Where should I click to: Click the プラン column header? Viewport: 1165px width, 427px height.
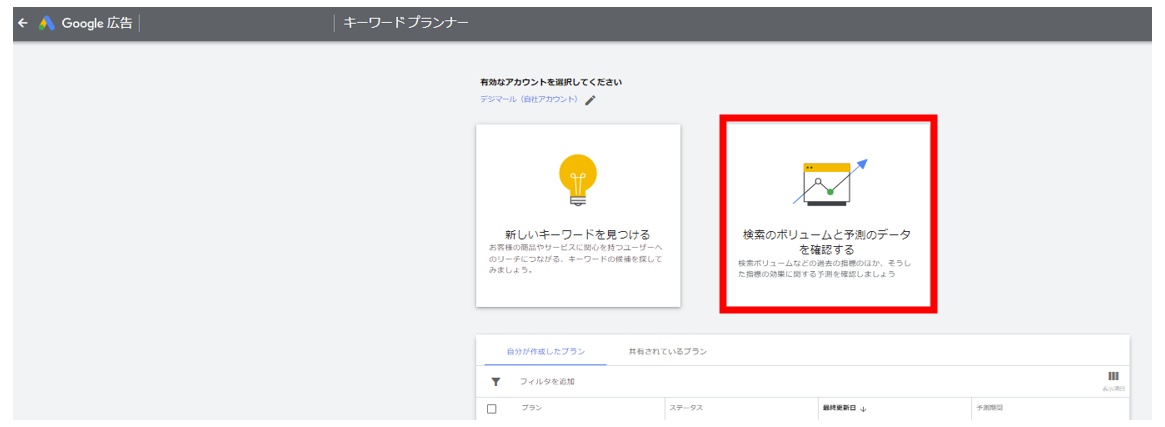[x=530, y=408]
